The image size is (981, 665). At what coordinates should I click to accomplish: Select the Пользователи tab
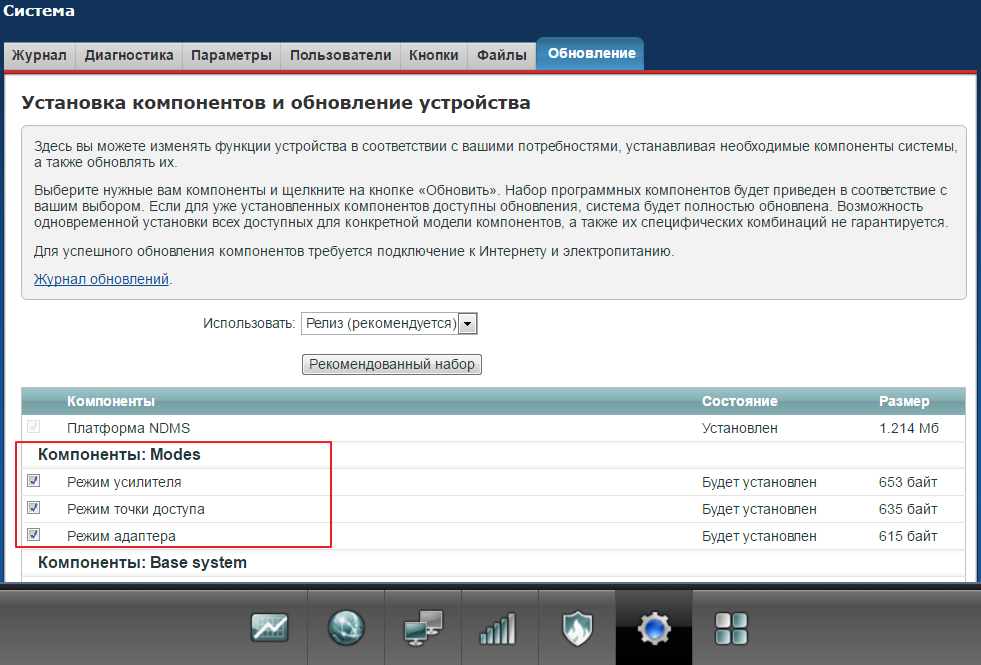(340, 56)
